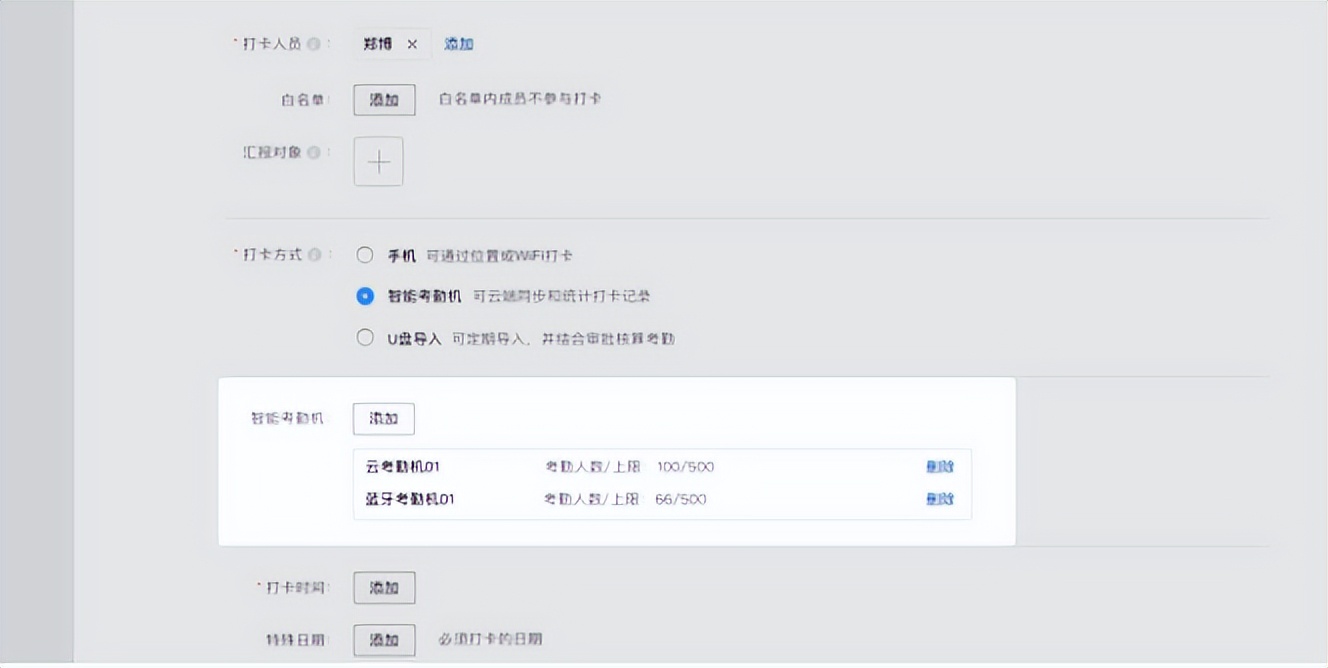Image resolution: width=1328 pixels, height=668 pixels.
Task: Click the 郑博 member tag
Action: pos(383,43)
